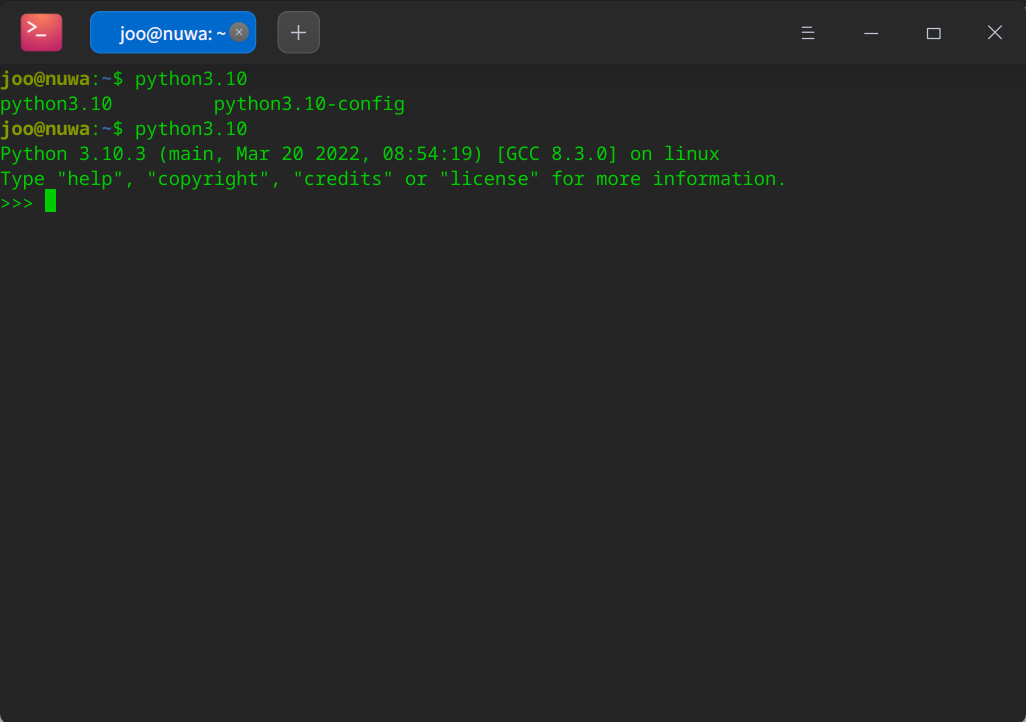Click the green block cursor

[49, 201]
